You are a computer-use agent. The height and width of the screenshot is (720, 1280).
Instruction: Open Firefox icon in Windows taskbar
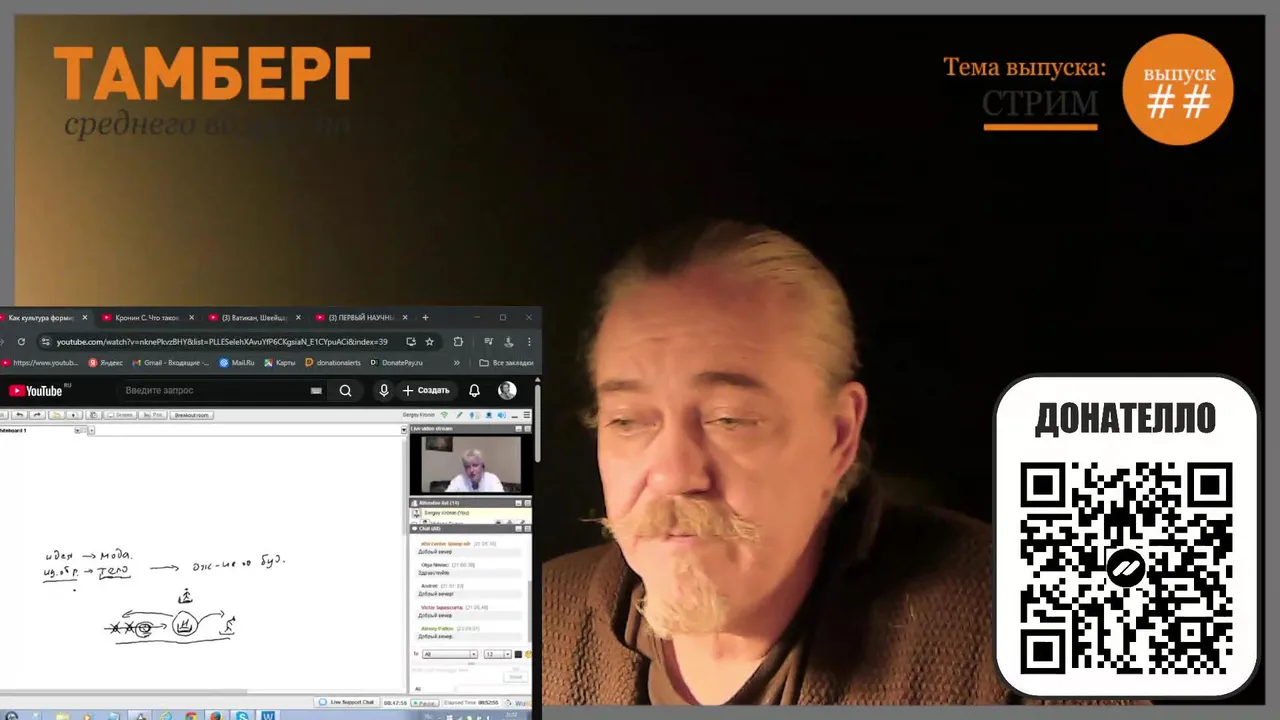216,716
